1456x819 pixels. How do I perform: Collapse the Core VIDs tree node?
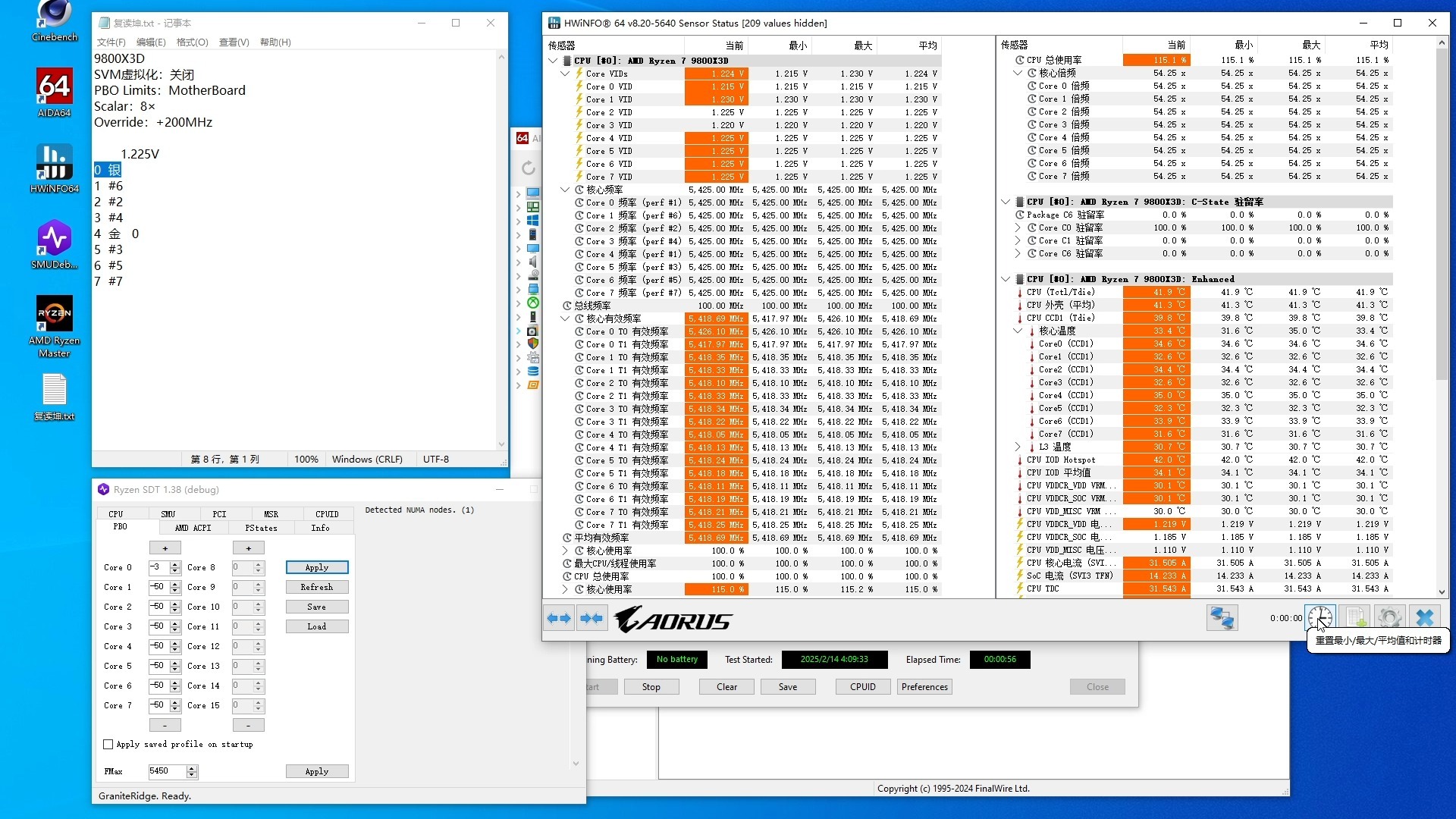click(565, 74)
